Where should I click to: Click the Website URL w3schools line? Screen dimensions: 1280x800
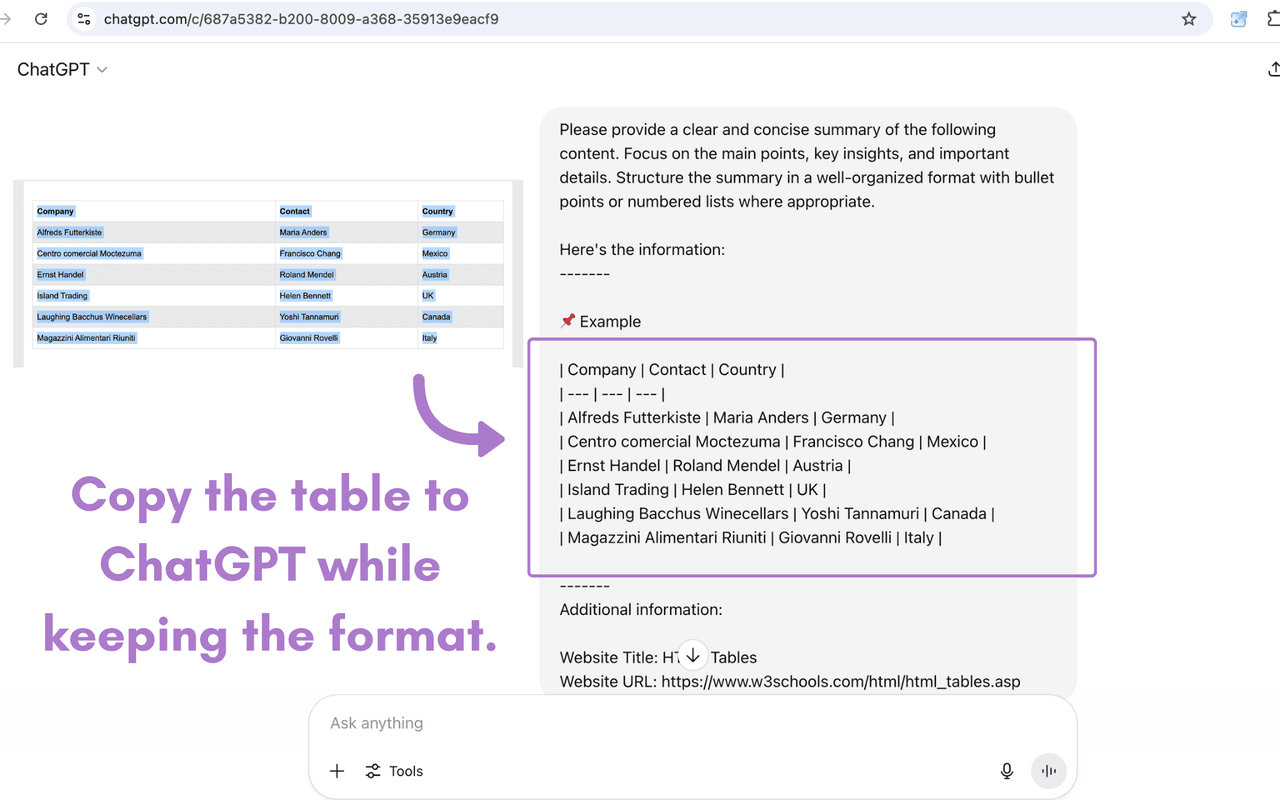790,681
